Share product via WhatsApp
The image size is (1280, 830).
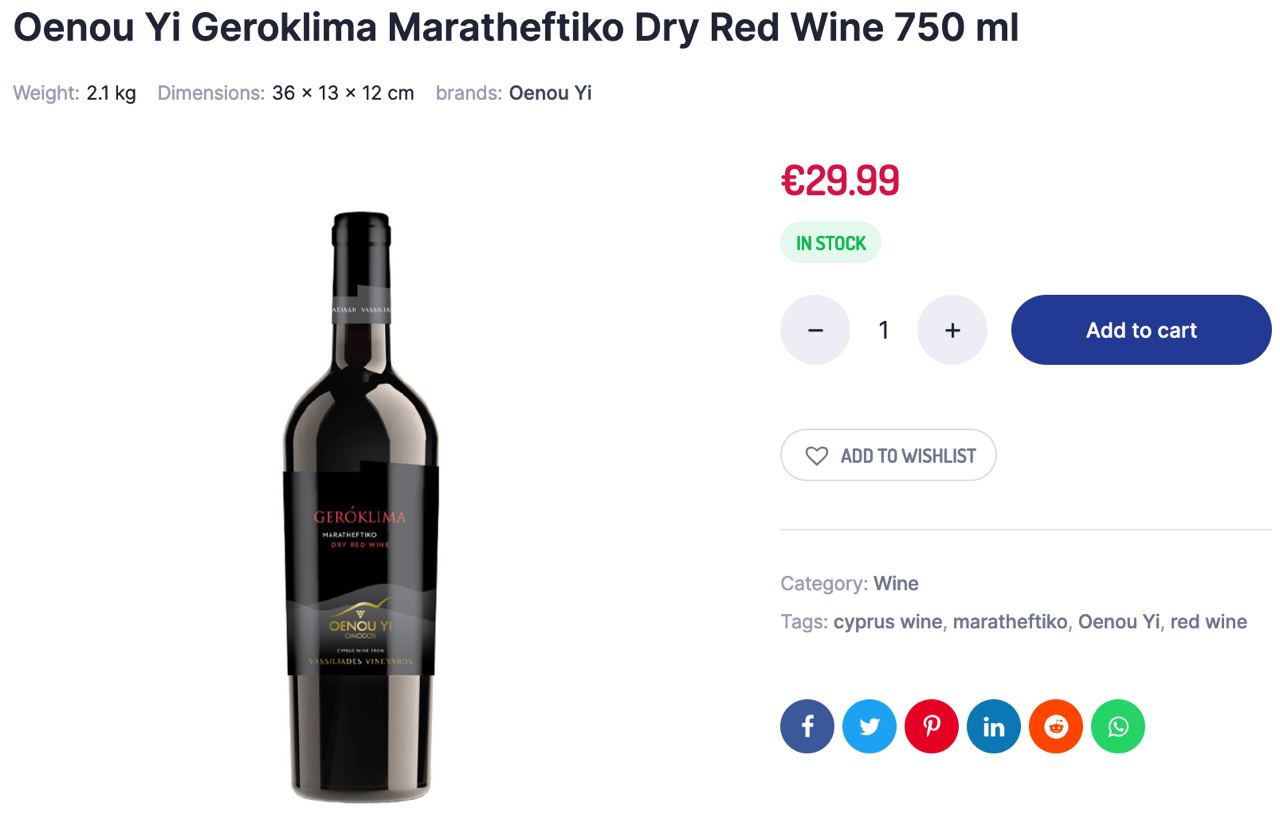coord(1118,726)
